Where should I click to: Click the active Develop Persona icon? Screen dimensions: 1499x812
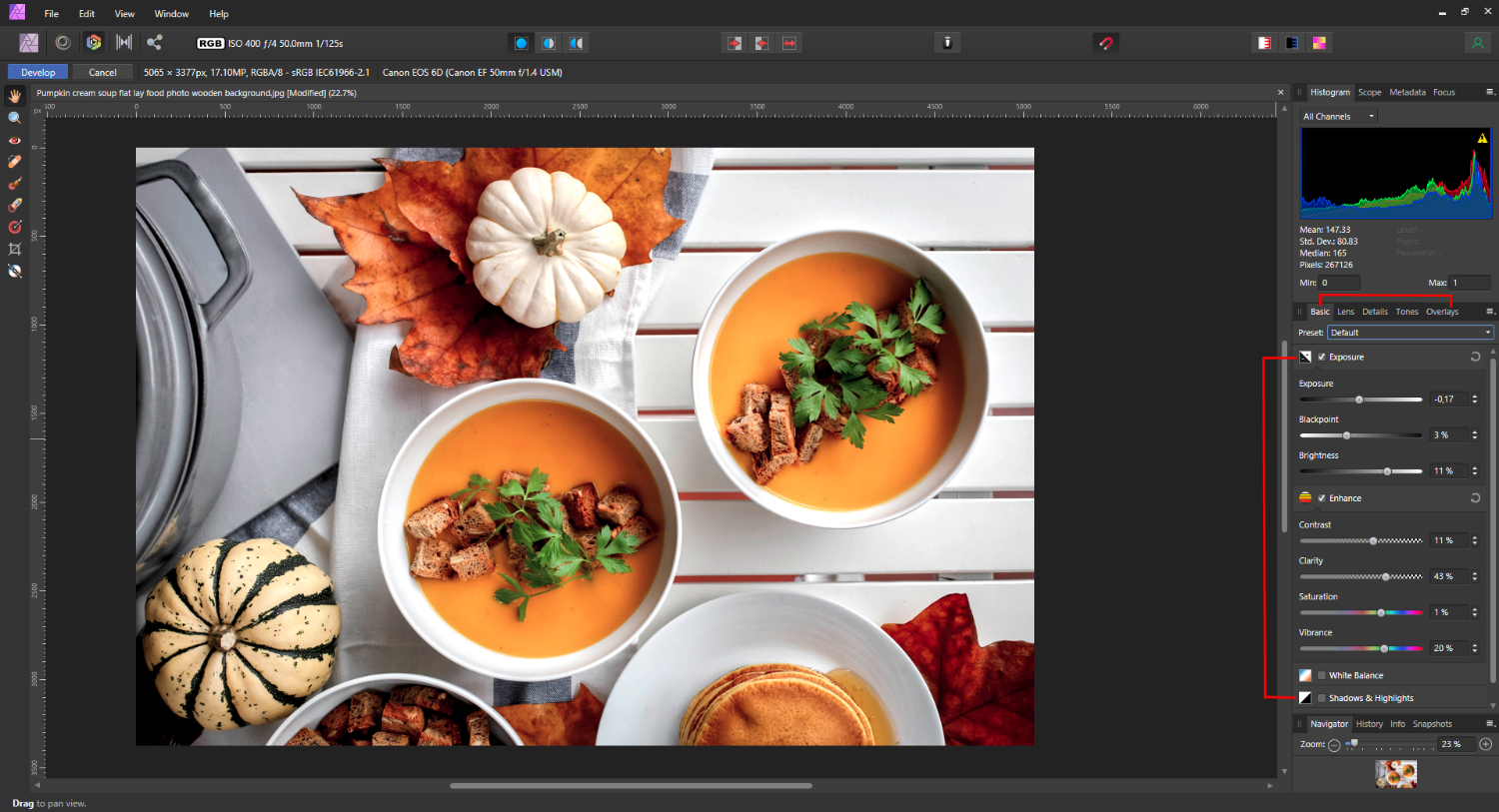94,43
